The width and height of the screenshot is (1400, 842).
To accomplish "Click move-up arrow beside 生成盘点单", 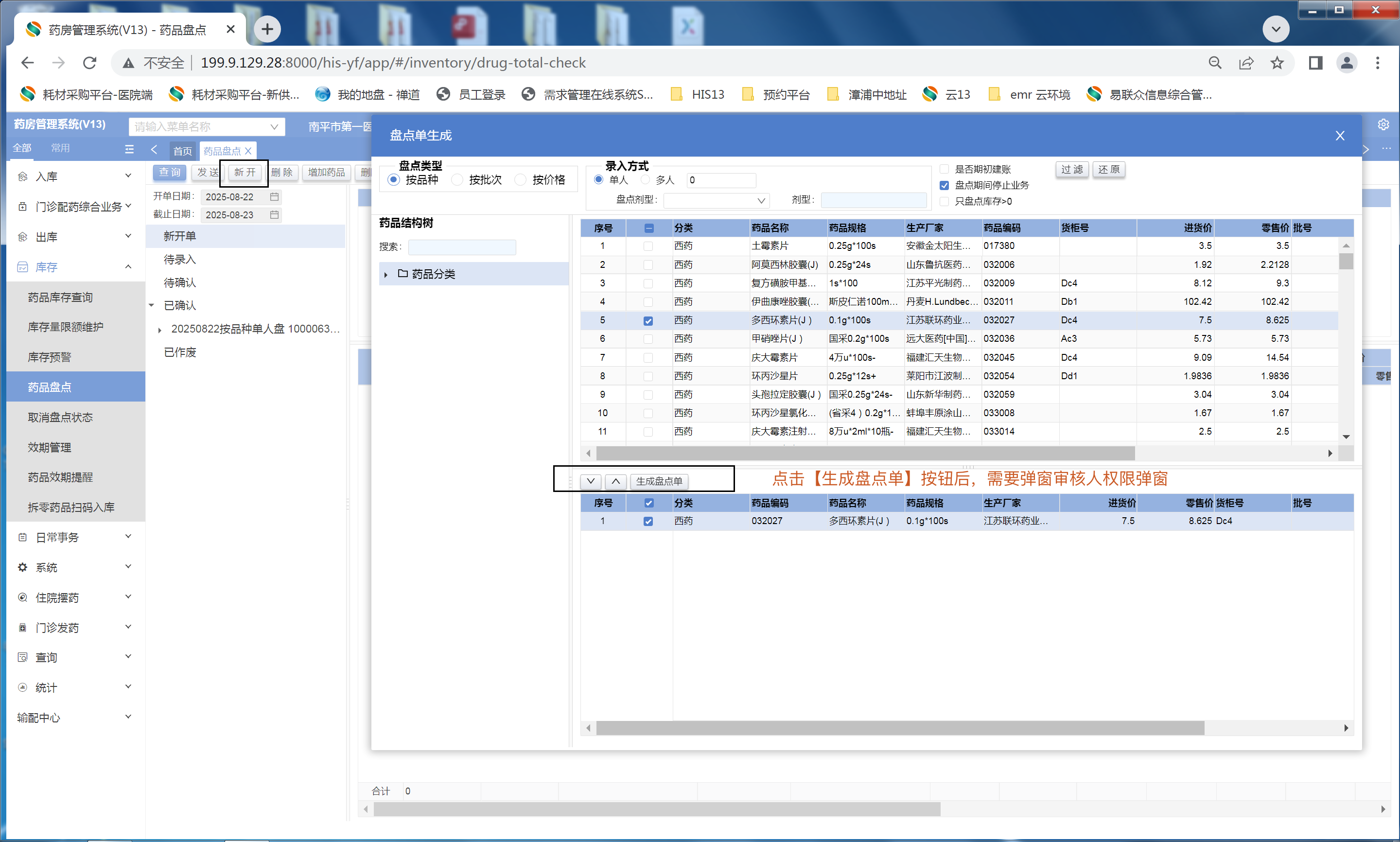I will tap(615, 481).
